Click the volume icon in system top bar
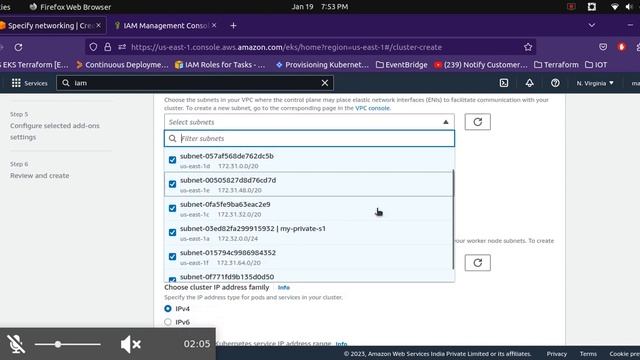Screen dimensions: 640x360 point(629,7)
